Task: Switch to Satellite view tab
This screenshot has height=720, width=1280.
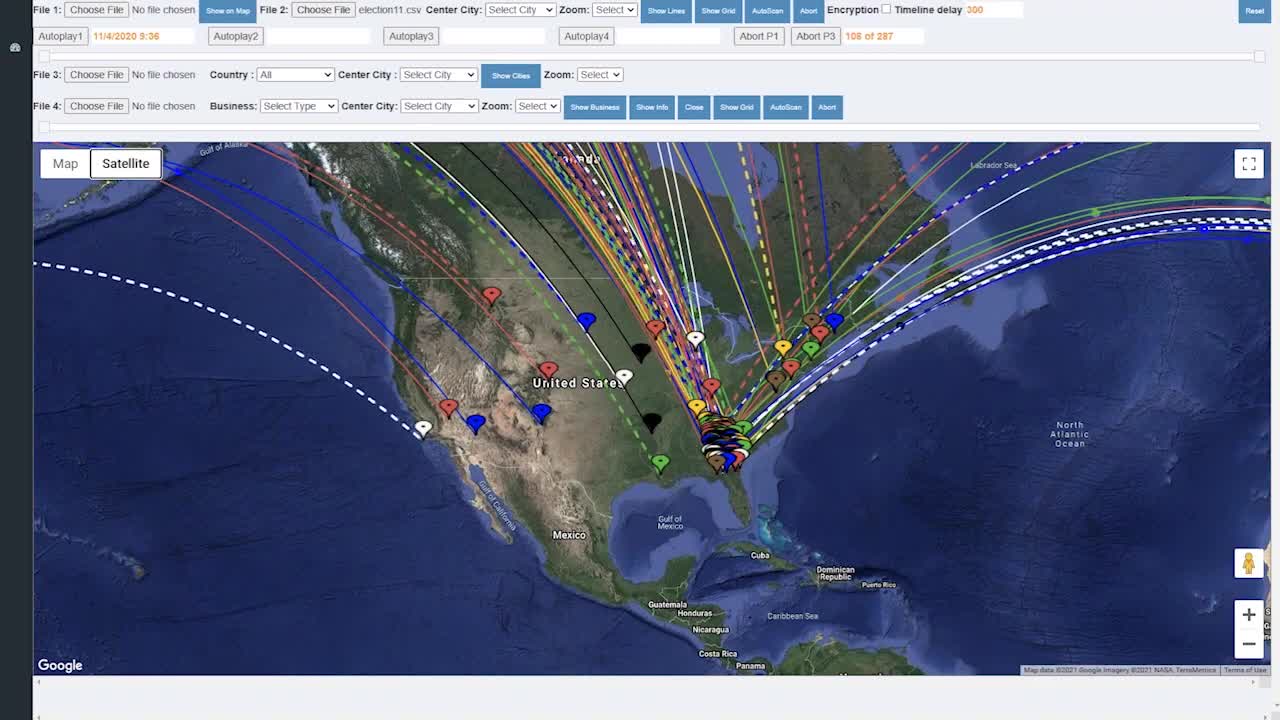Action: (x=126, y=164)
